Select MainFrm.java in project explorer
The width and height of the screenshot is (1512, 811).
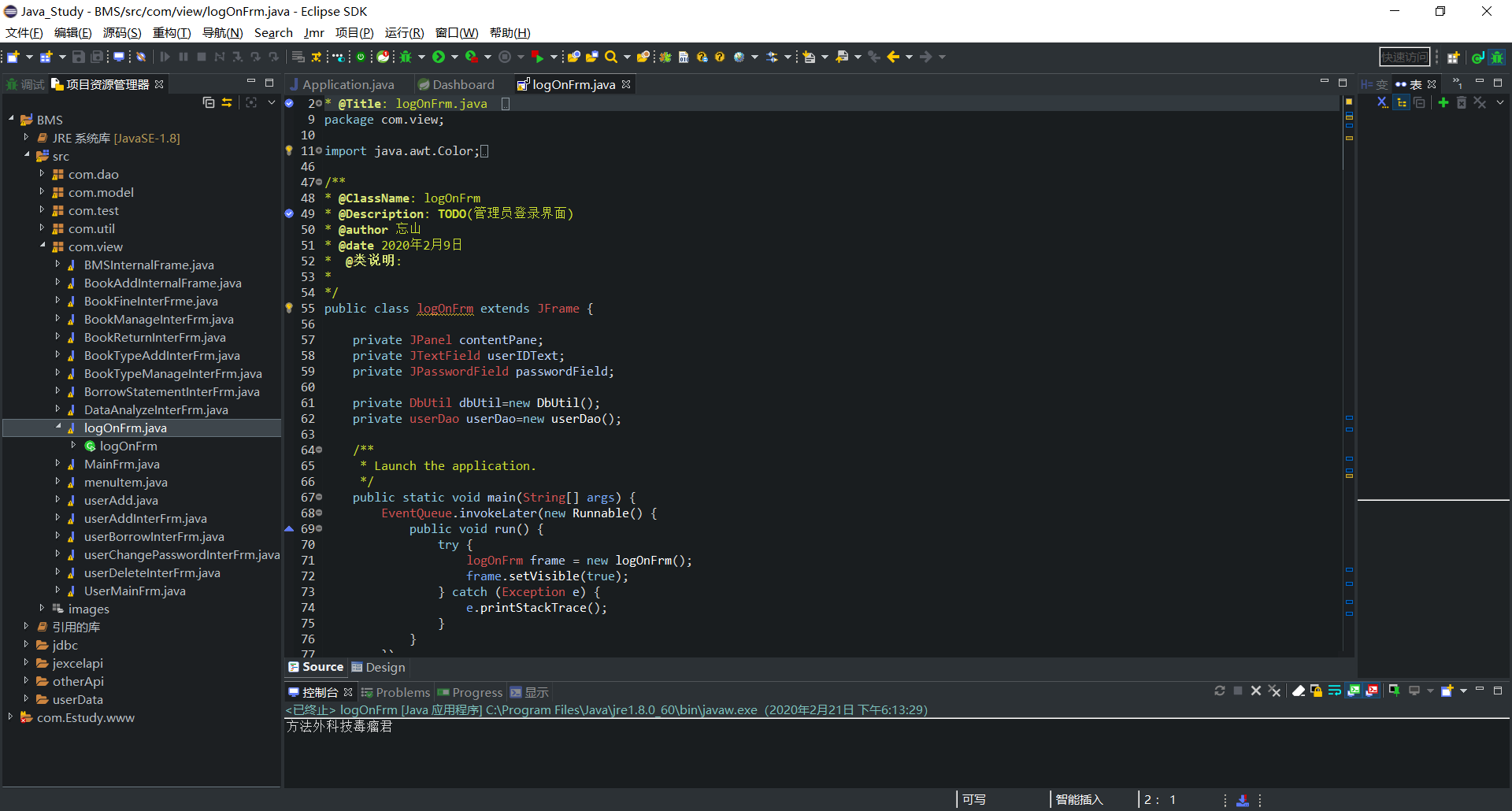[122, 464]
